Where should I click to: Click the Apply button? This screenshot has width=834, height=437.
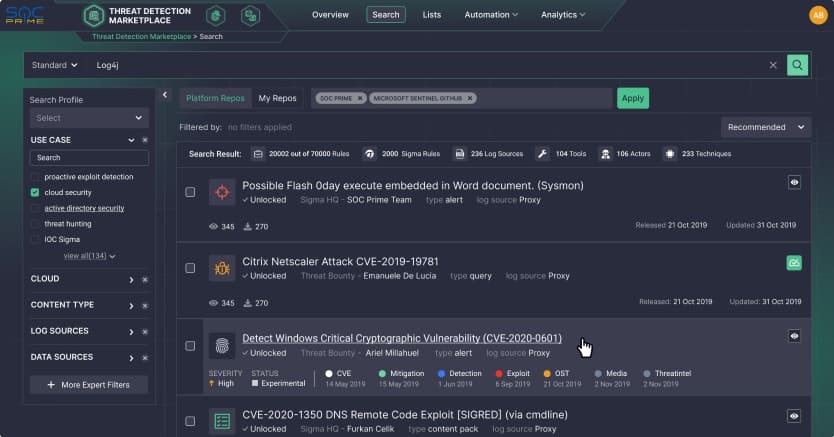tap(632, 98)
